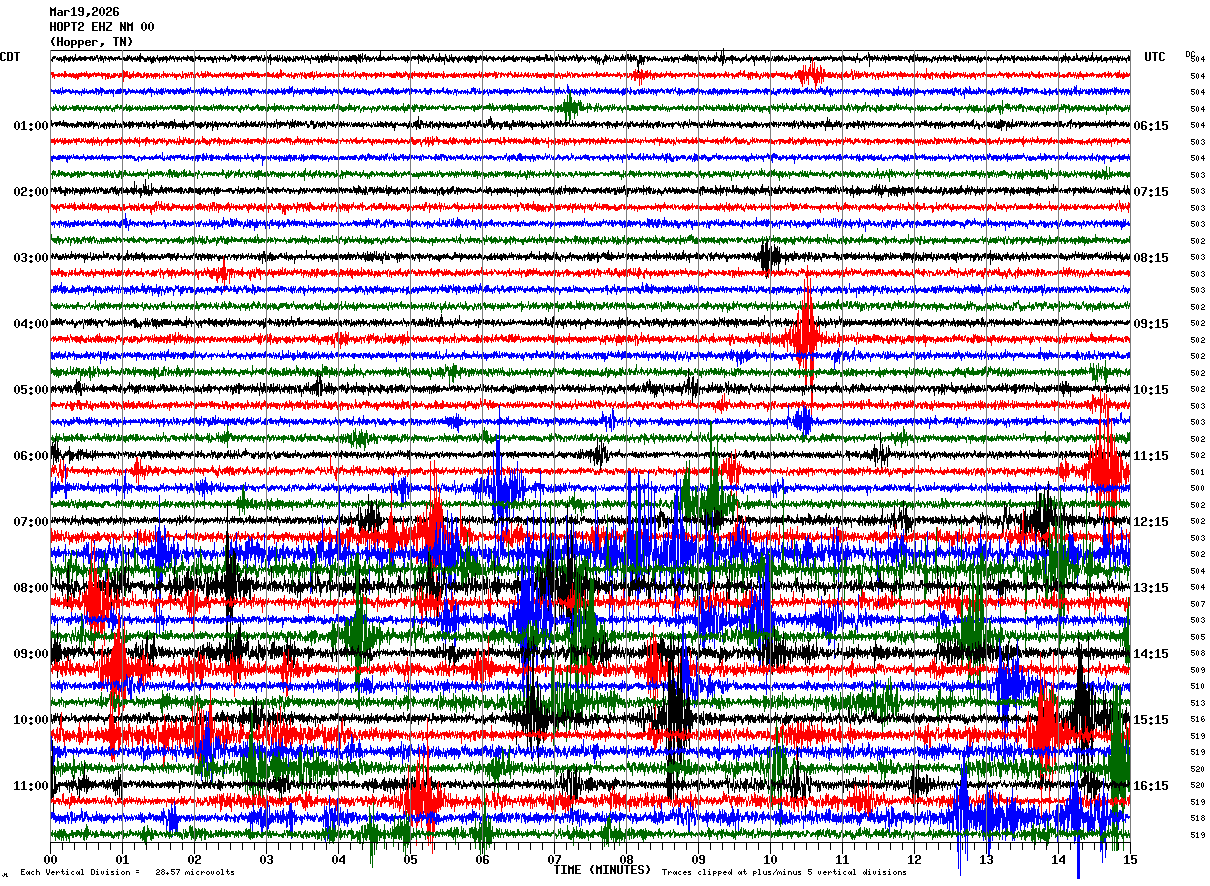Click the DC offset value 505
The width and height of the screenshot is (1210, 886).
click(x=1197, y=637)
